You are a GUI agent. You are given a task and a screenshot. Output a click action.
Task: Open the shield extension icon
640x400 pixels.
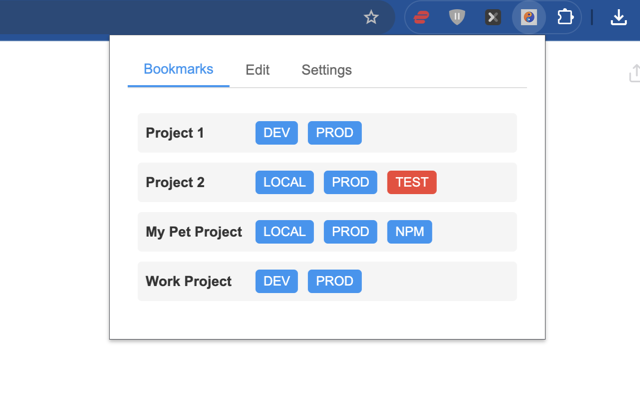[457, 17]
